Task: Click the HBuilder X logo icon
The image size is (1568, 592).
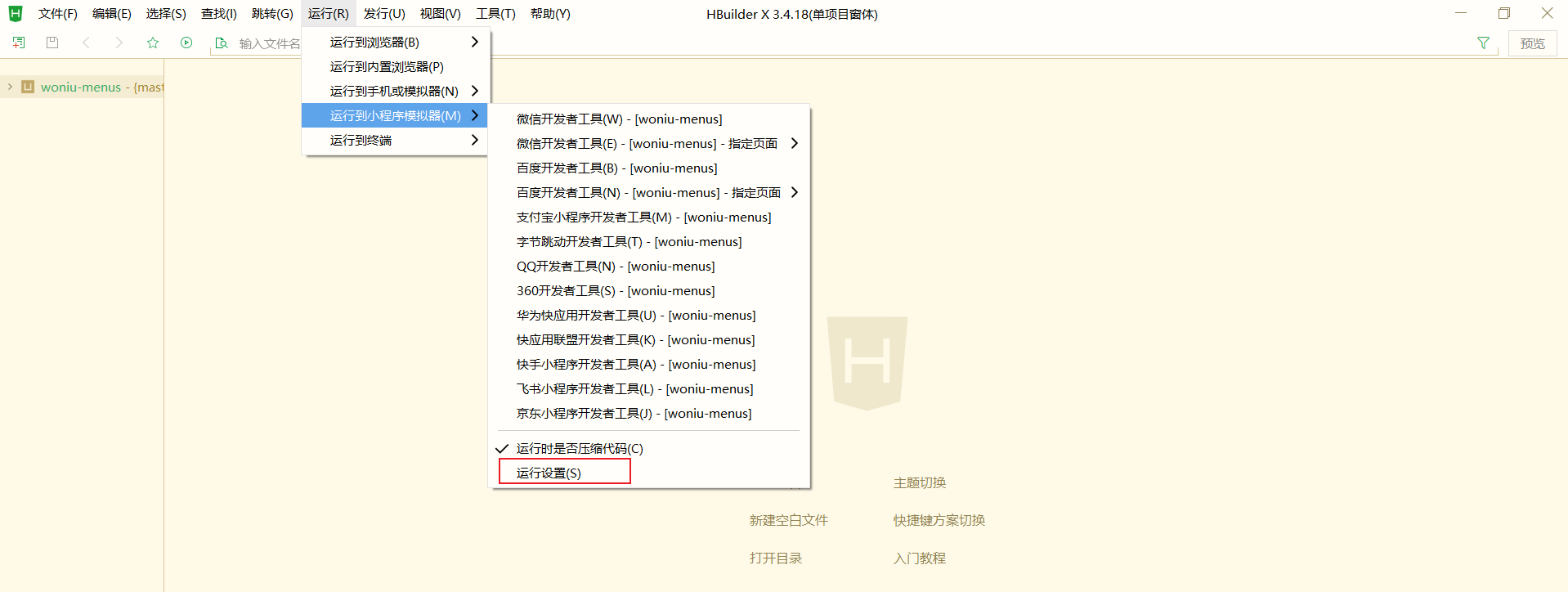Action: pyautogui.click(x=16, y=14)
